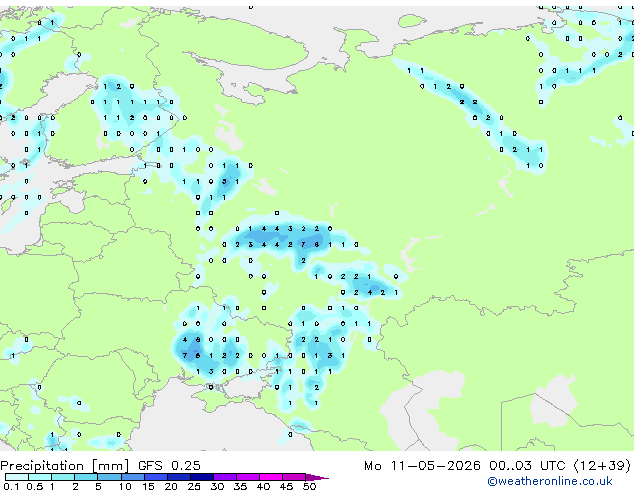
Task: Click the 0.1–0.5 mm legend swatch
Action: pyautogui.click(x=17, y=477)
